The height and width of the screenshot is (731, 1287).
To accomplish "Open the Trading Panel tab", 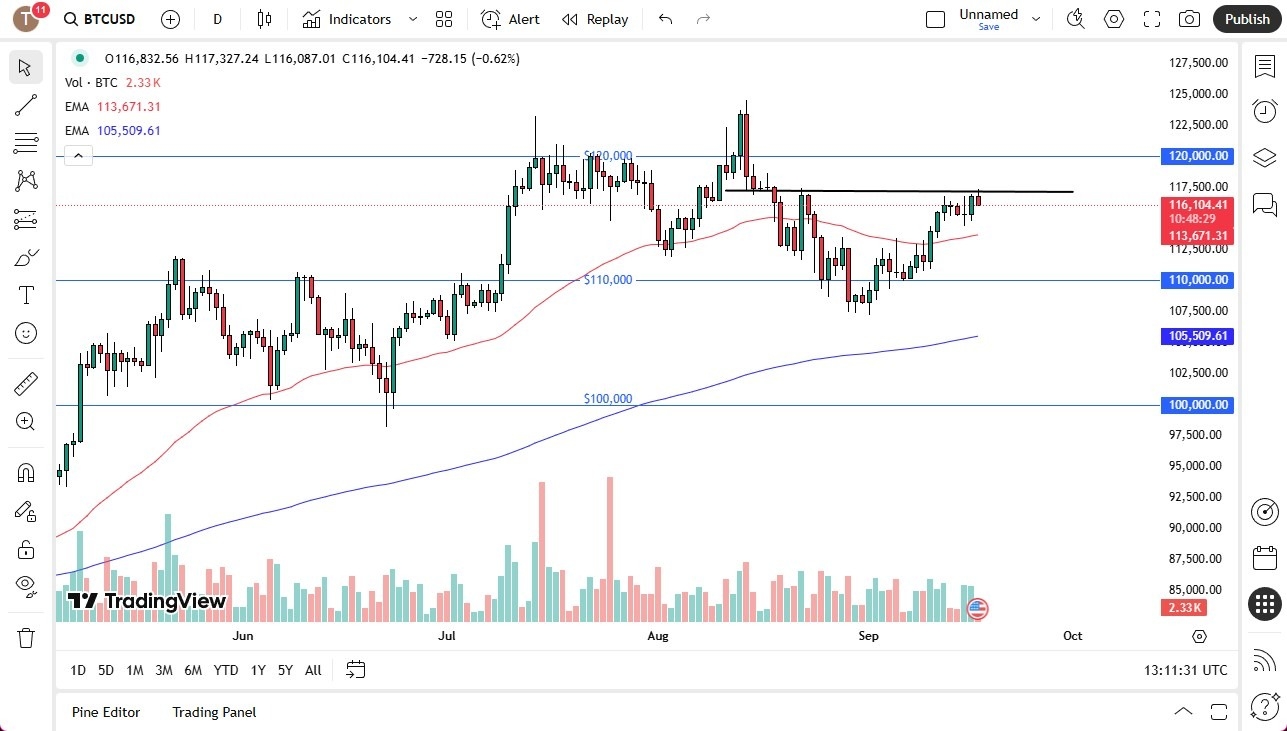I will click(x=213, y=712).
